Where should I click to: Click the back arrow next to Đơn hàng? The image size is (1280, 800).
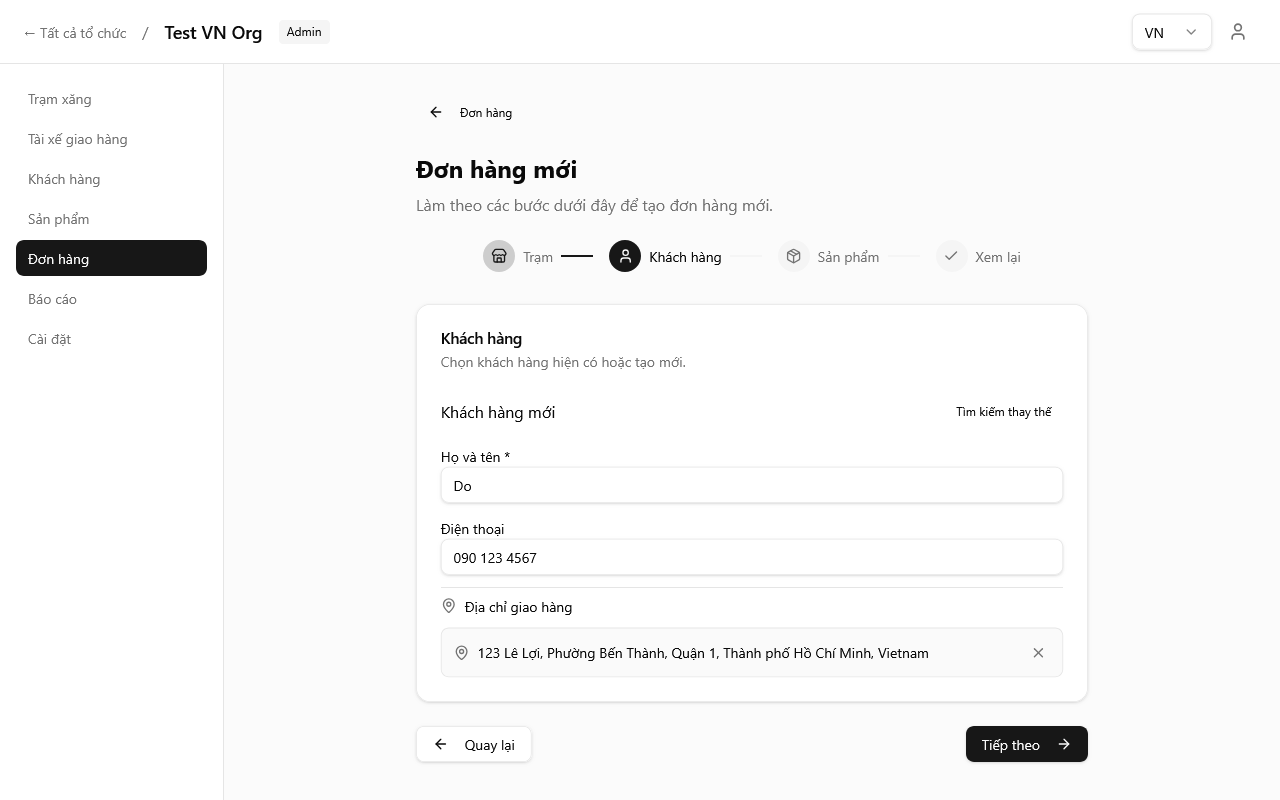click(x=436, y=113)
